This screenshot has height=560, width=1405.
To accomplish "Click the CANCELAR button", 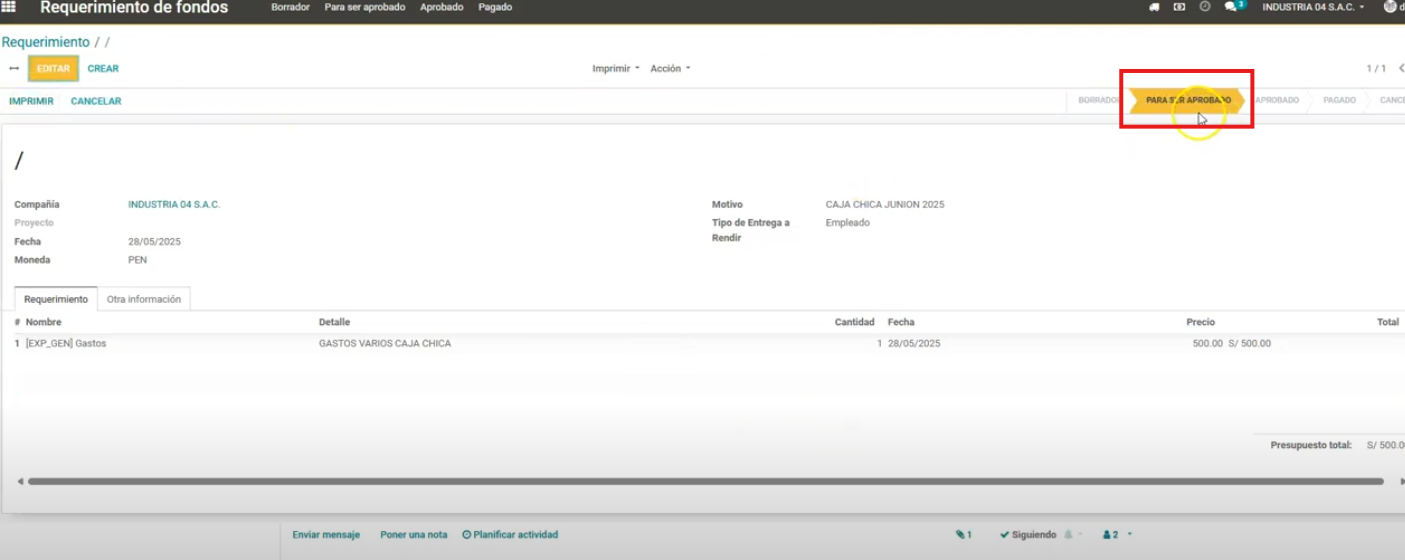I will coord(96,101).
